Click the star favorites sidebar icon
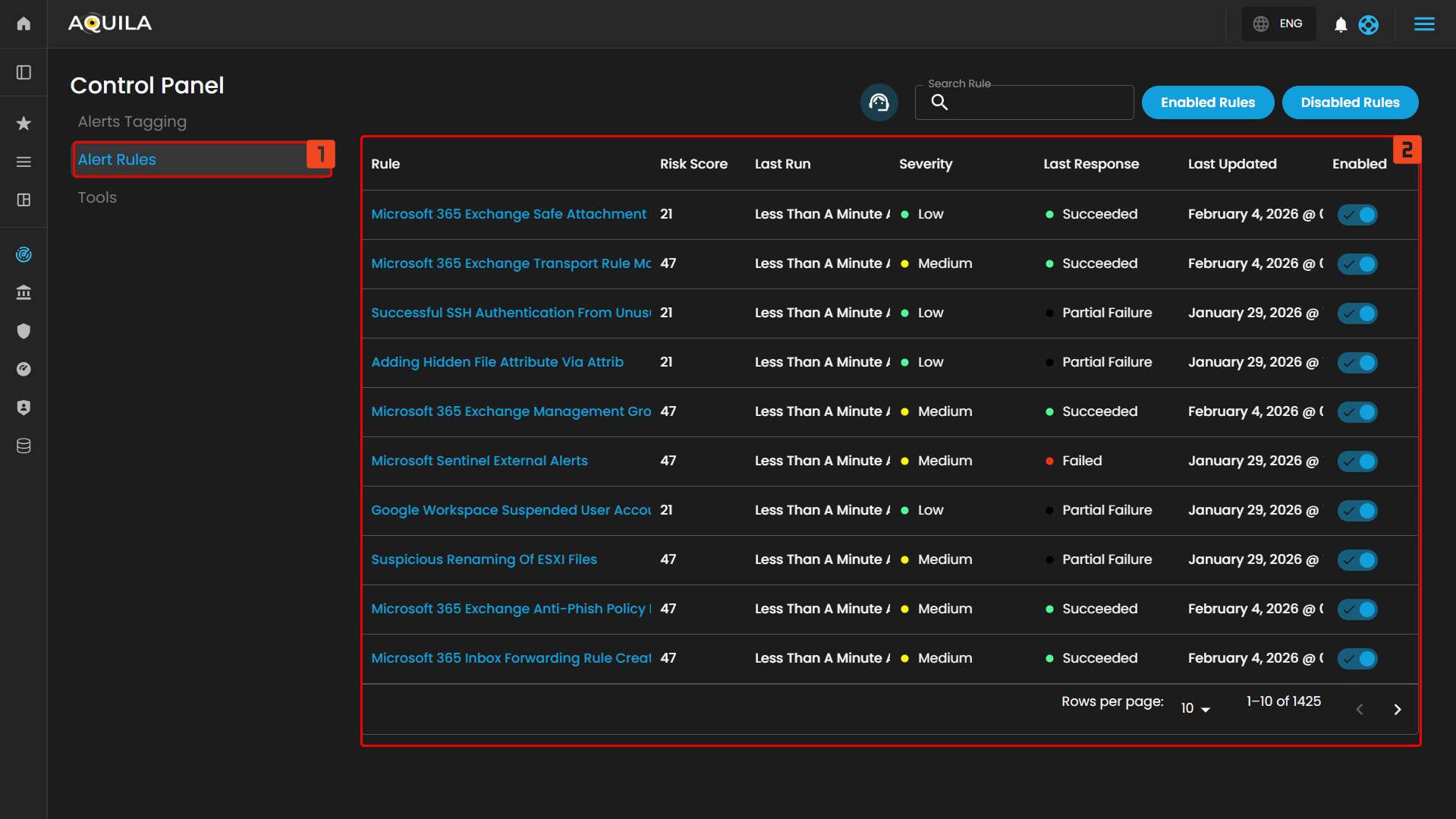Viewport: 1456px width, 819px height. click(24, 123)
